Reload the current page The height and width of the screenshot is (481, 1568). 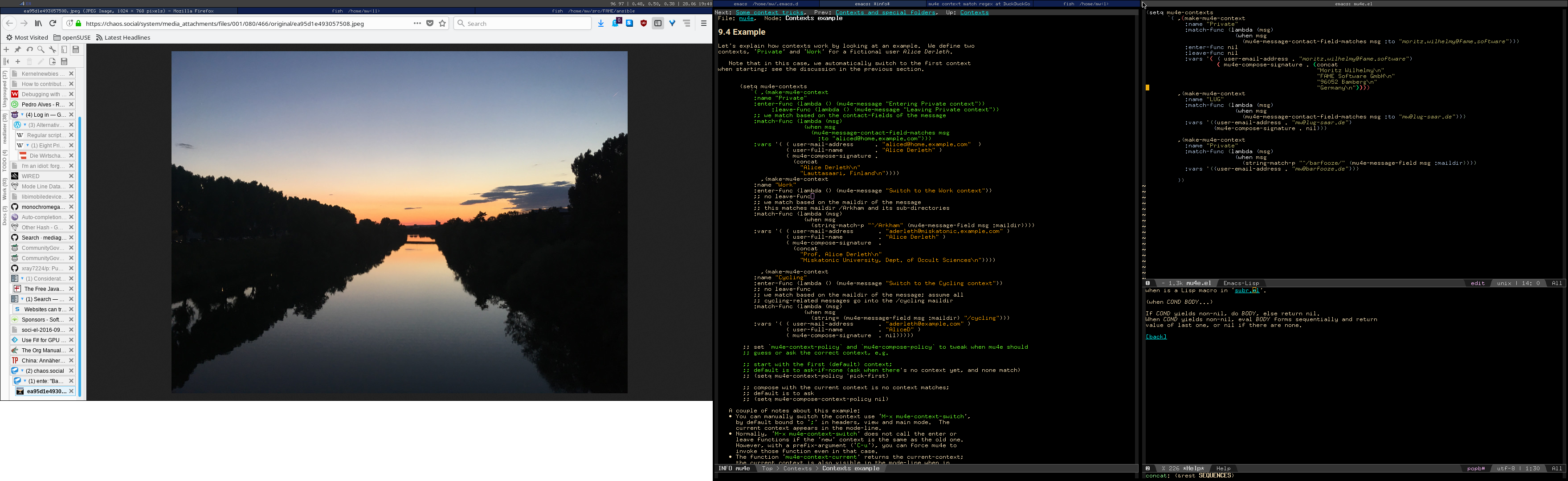53,23
